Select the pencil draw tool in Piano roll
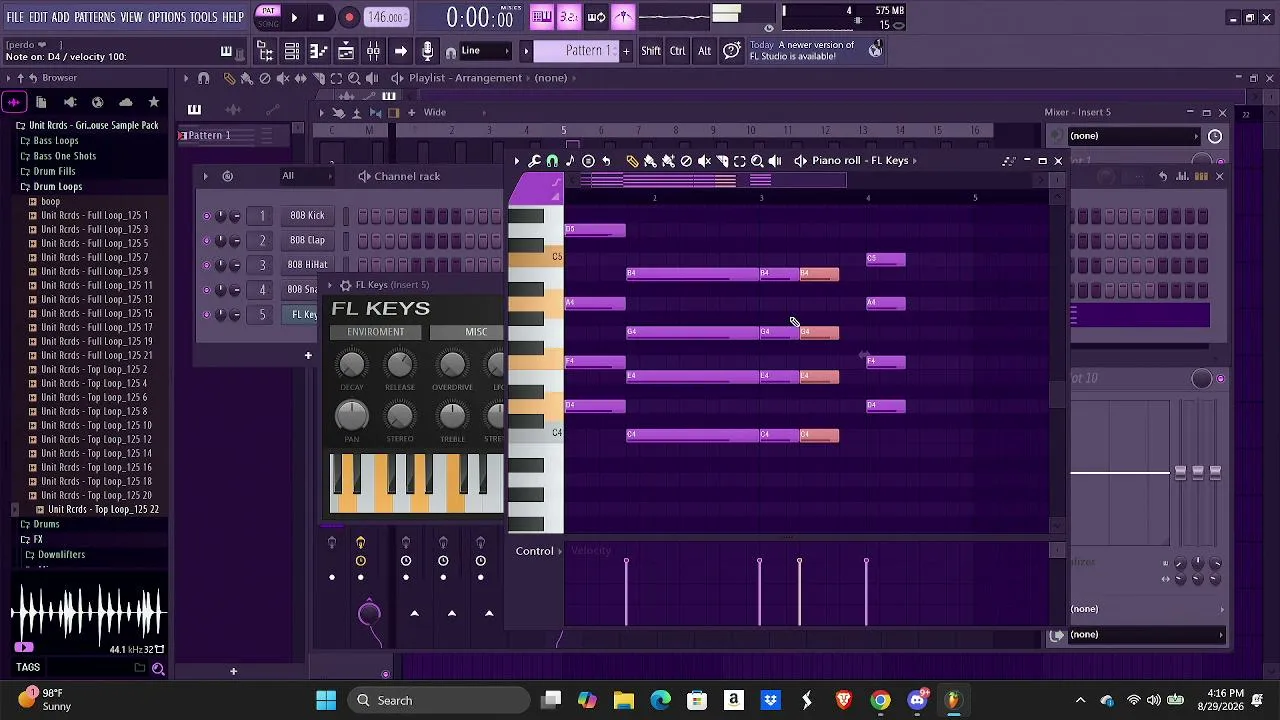Image resolution: width=1280 pixels, height=720 pixels. click(x=632, y=161)
